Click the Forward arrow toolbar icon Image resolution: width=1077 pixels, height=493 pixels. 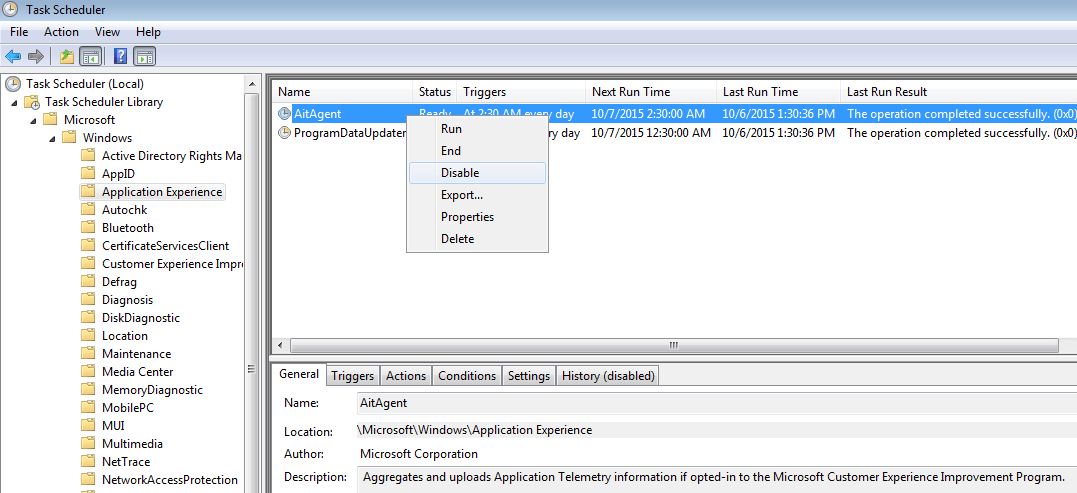click(36, 56)
